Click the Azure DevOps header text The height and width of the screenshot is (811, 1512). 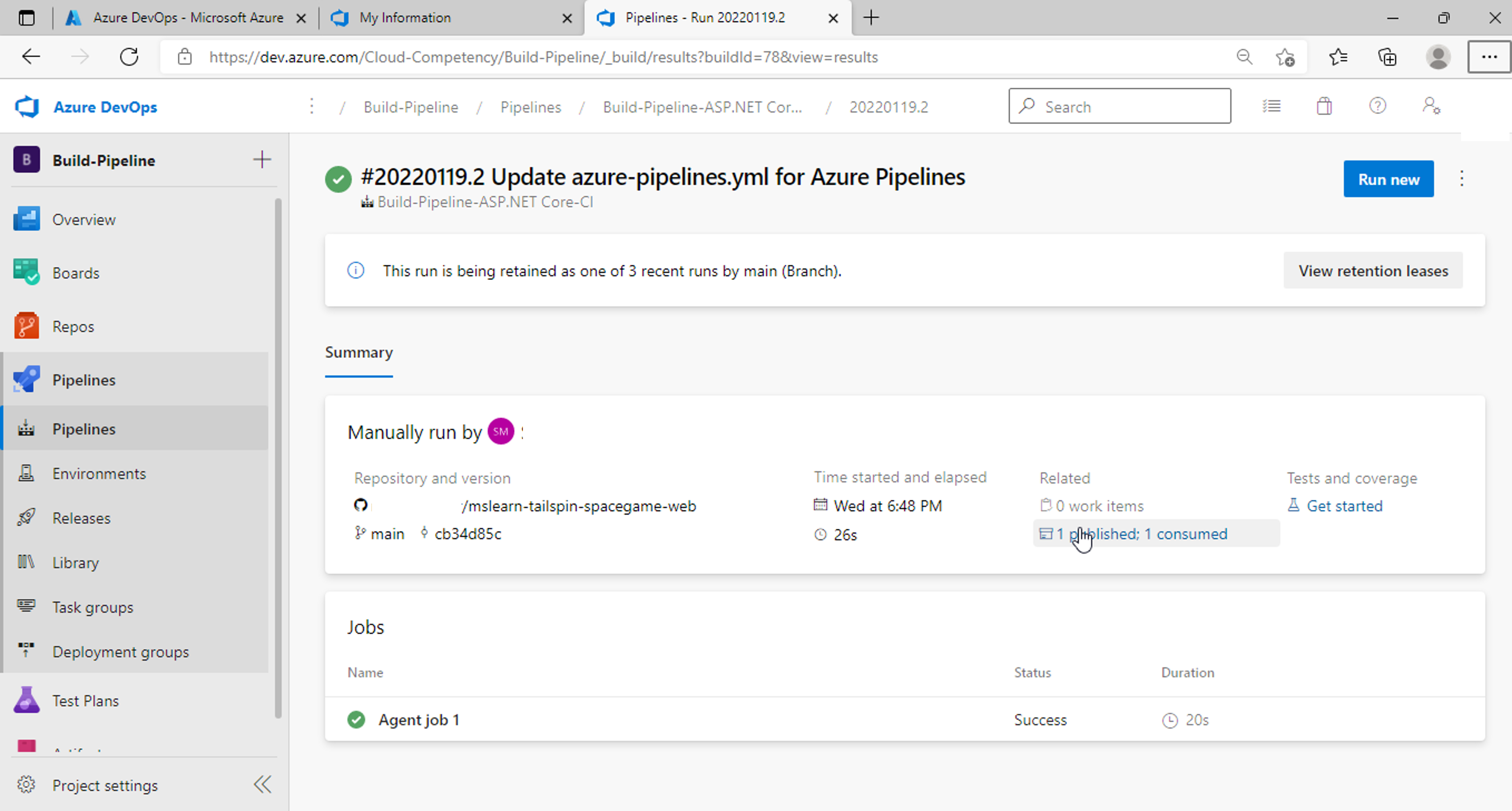pos(105,107)
